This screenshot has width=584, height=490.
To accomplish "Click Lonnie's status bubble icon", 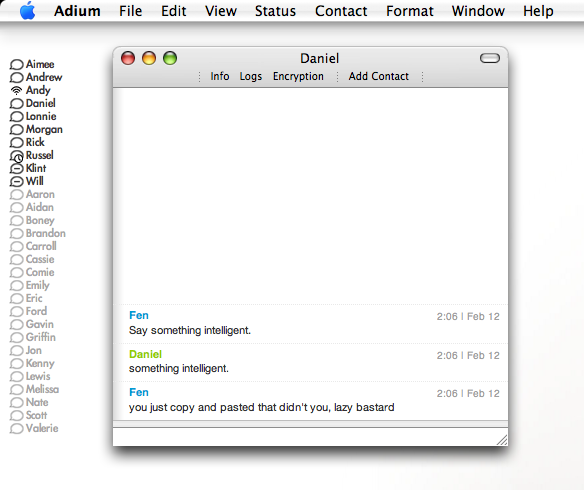I will coord(16,117).
